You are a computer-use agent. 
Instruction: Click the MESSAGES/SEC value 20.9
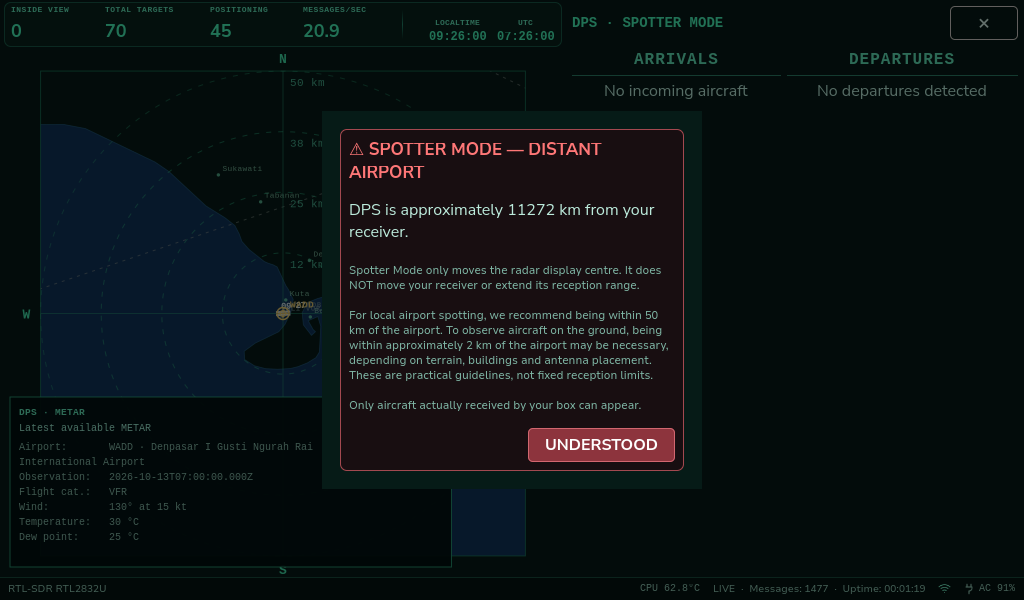click(x=321, y=31)
